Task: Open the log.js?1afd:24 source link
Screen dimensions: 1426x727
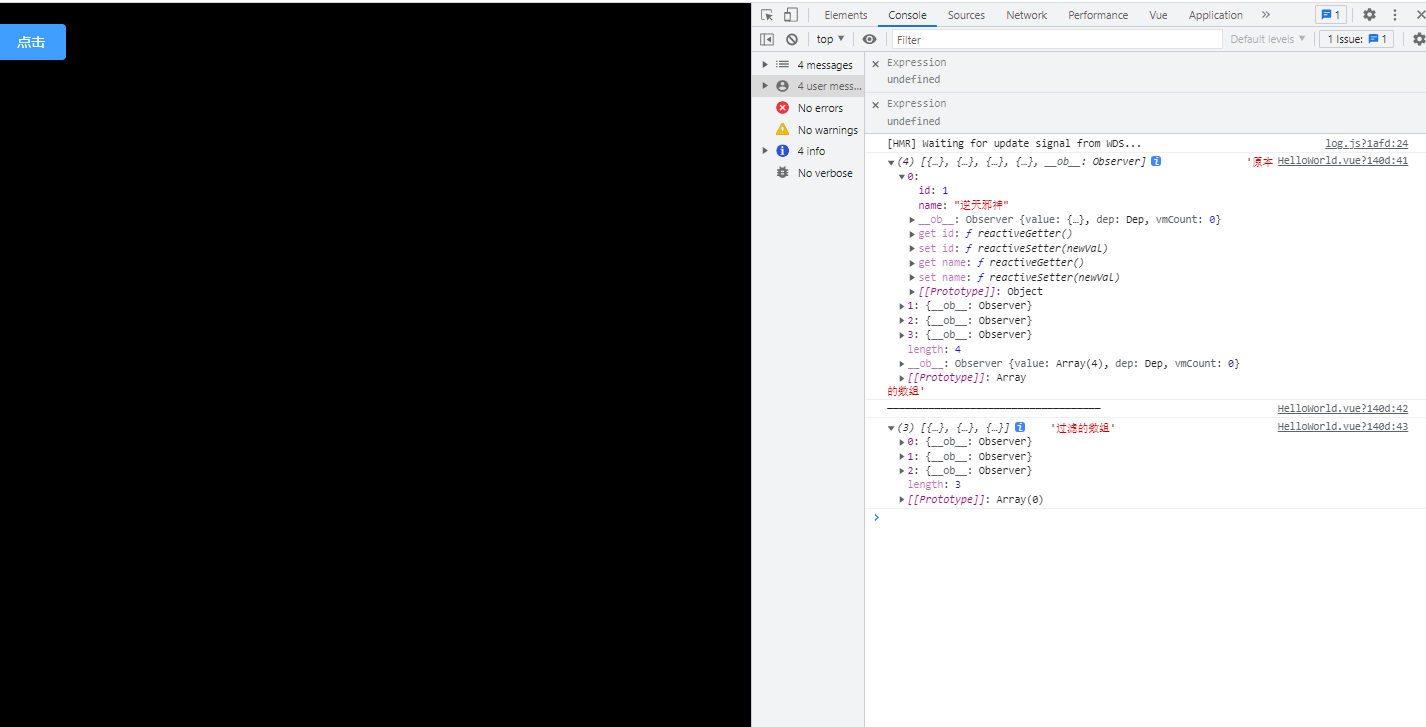Action: tap(1366, 144)
